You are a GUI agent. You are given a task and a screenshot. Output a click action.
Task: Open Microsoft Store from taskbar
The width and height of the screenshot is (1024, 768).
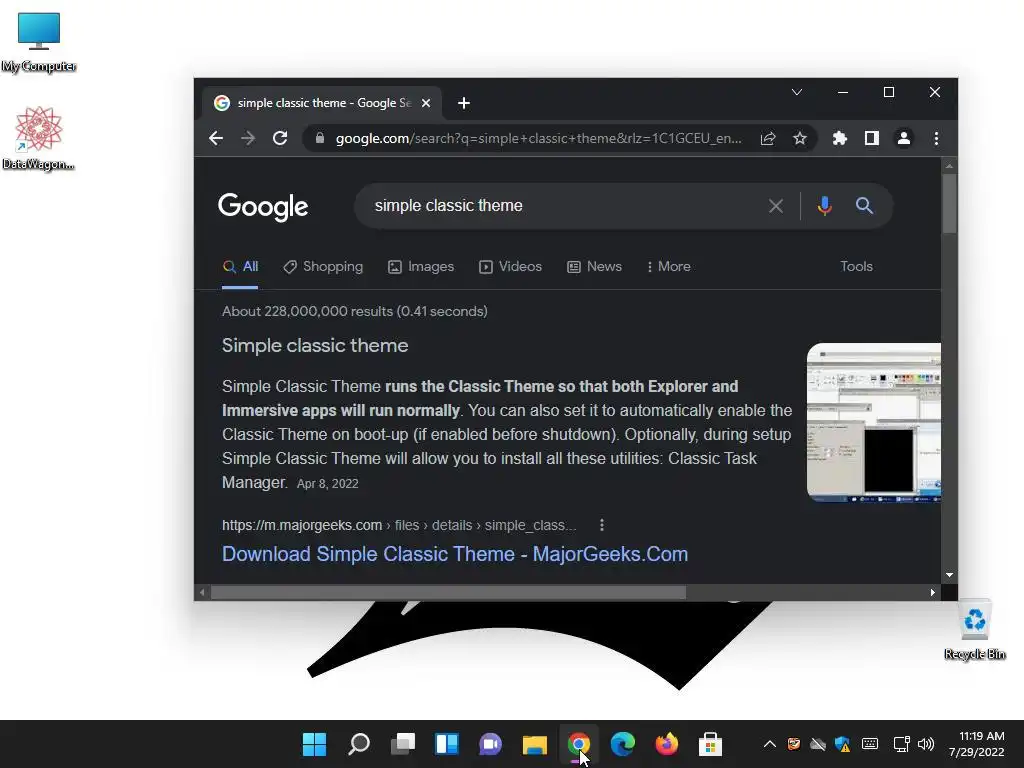point(710,744)
